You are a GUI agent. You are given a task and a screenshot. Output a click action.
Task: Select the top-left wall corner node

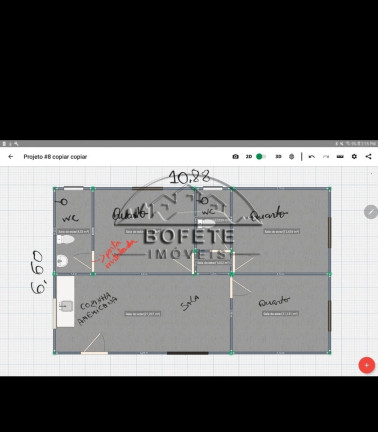(55, 189)
